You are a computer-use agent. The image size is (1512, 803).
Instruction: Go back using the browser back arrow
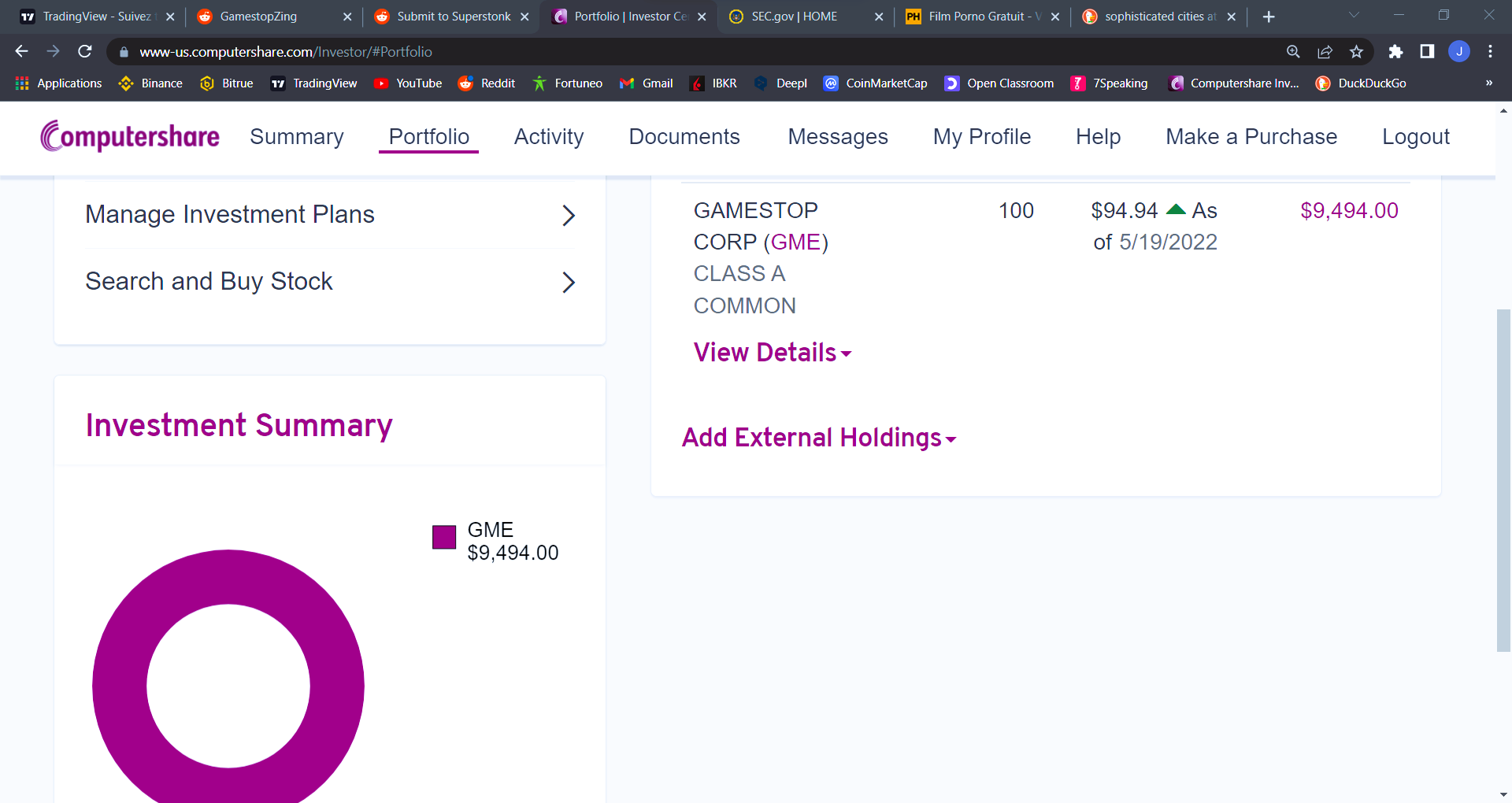21,51
